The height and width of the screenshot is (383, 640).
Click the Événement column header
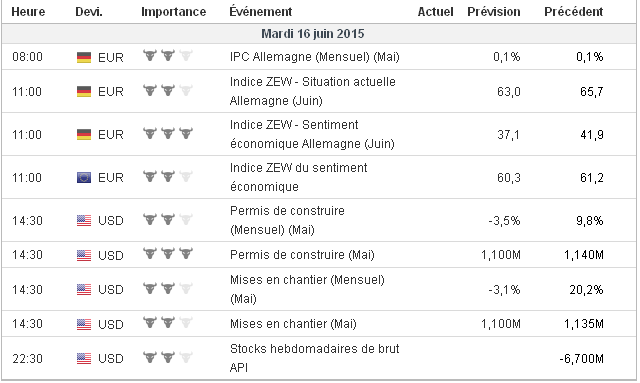tap(260, 11)
